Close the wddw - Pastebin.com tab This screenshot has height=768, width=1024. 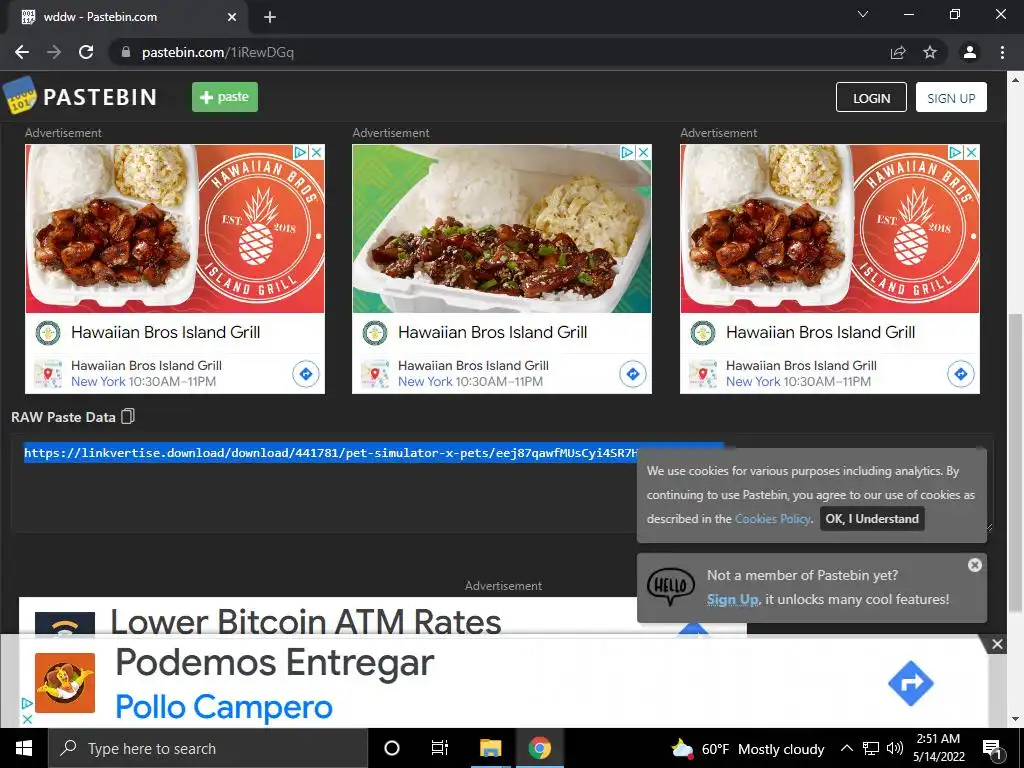[232, 17]
